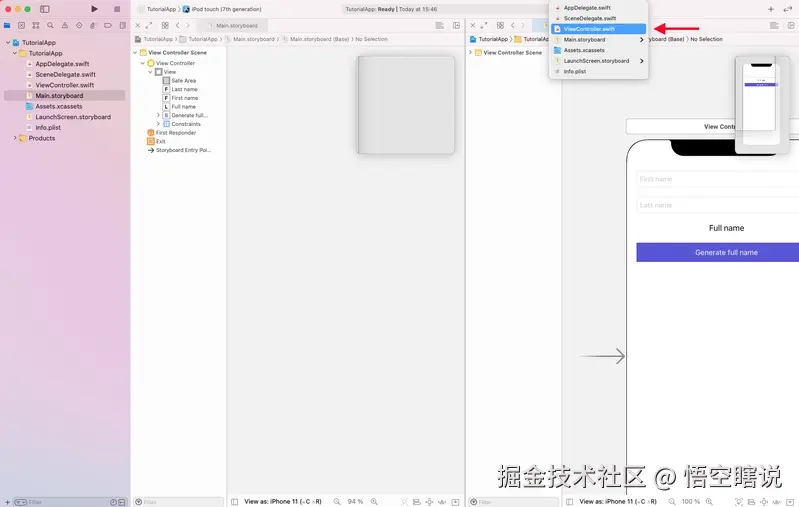The width and height of the screenshot is (799, 507).
Task: Select Assets.xcassets in navigator
Action: 59,106
